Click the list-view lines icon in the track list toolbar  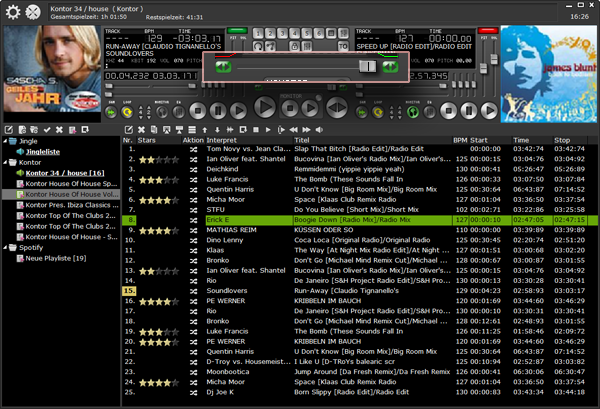(x=192, y=130)
